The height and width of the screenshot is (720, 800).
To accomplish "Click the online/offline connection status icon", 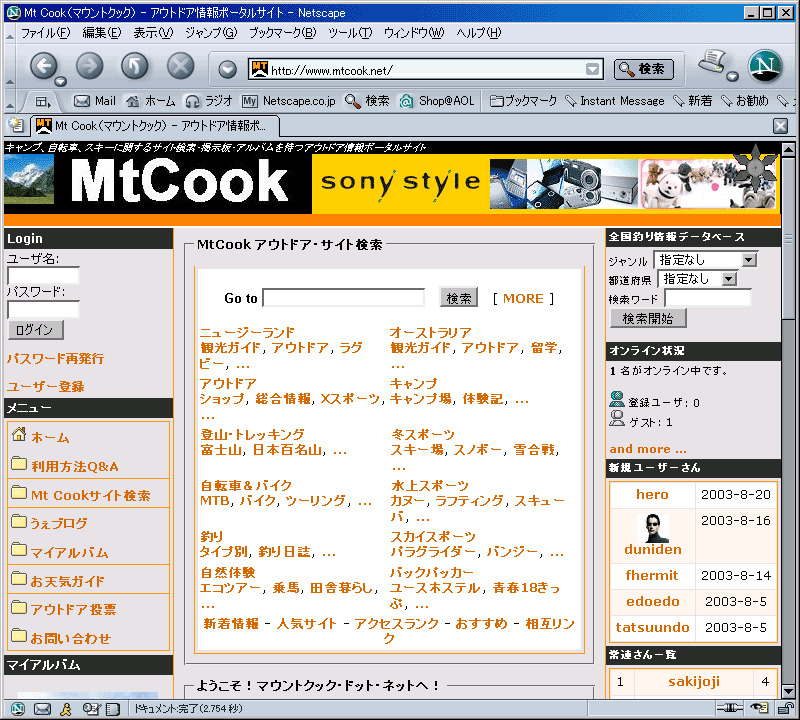I will 730,708.
